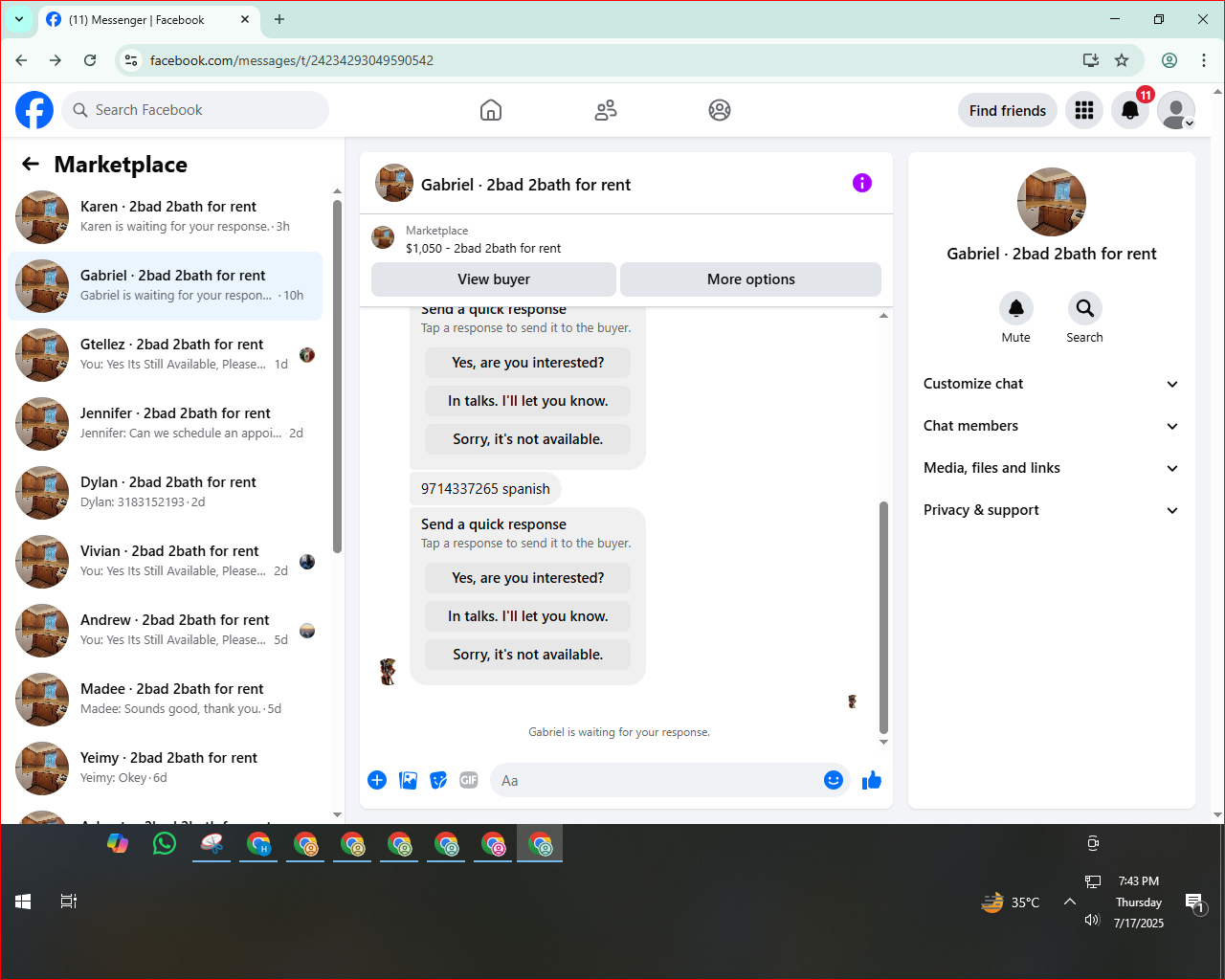Screen dimensions: 1225x980
Task: Open the Windows notification center
Action: [x=1195, y=902]
